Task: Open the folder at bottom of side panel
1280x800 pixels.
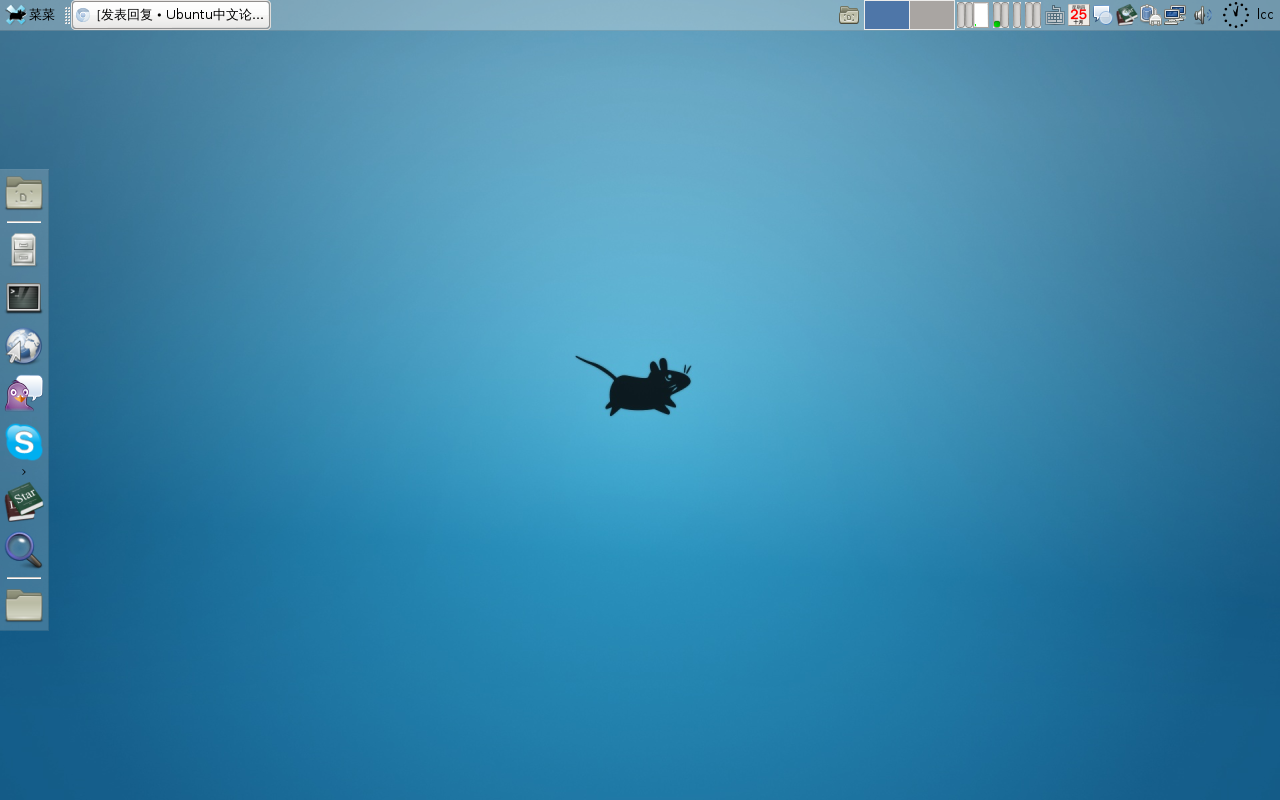Action: pos(24,605)
